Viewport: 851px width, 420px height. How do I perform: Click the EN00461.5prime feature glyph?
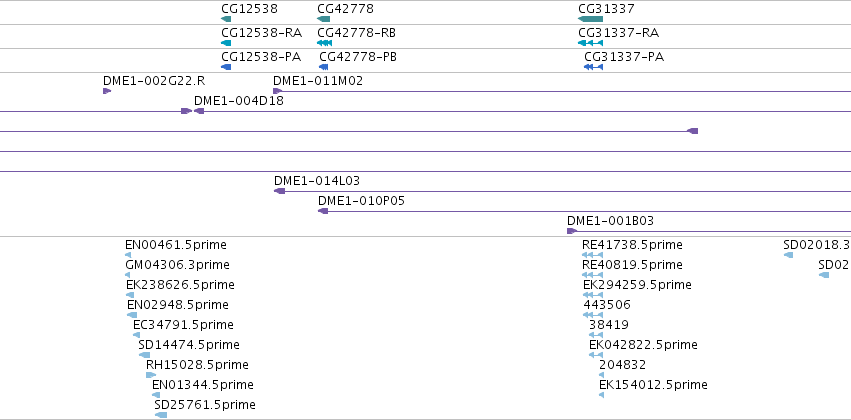pos(128,255)
